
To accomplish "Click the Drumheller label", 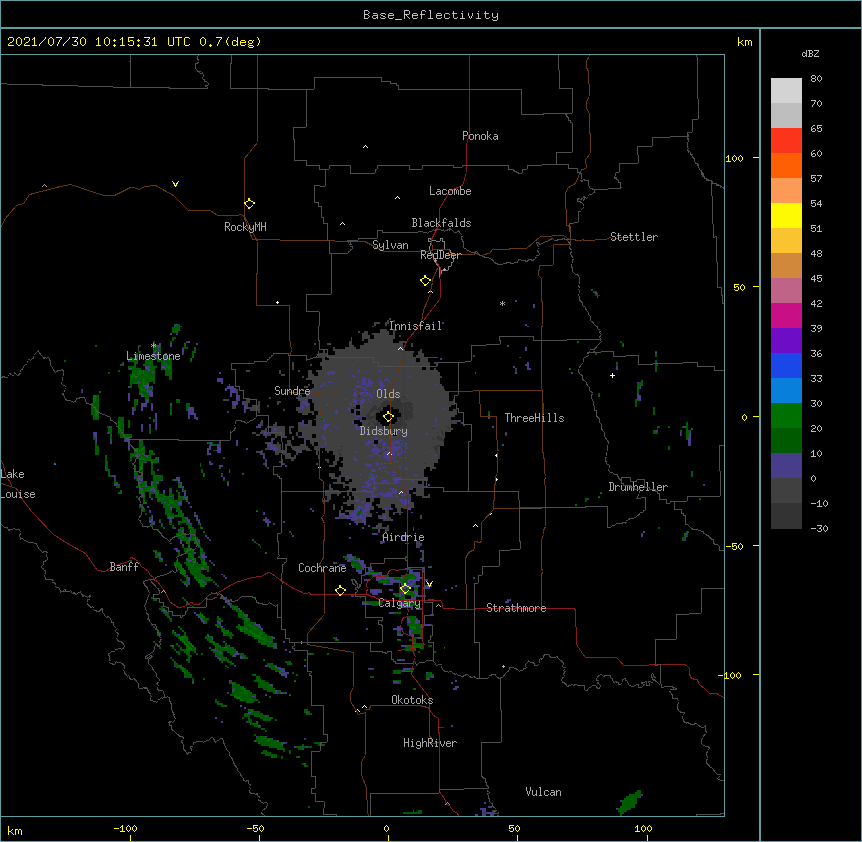I will tap(638, 487).
